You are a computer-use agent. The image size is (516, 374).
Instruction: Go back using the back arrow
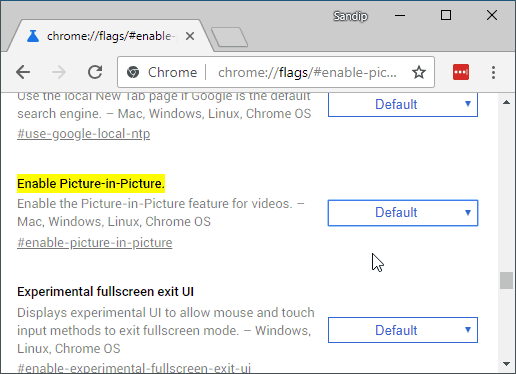[x=23, y=72]
